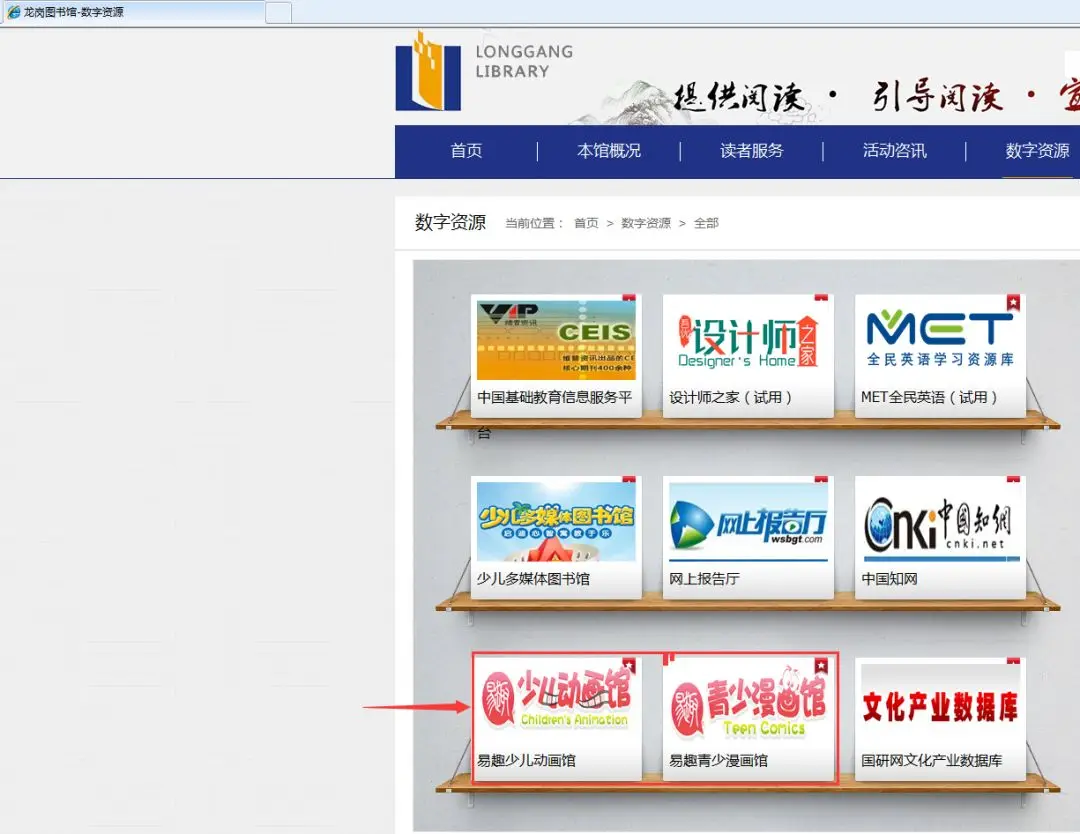Open the 网上报告厅 wsbgt.com thumbnail
The height and width of the screenshot is (834, 1080).
pyautogui.click(x=748, y=522)
